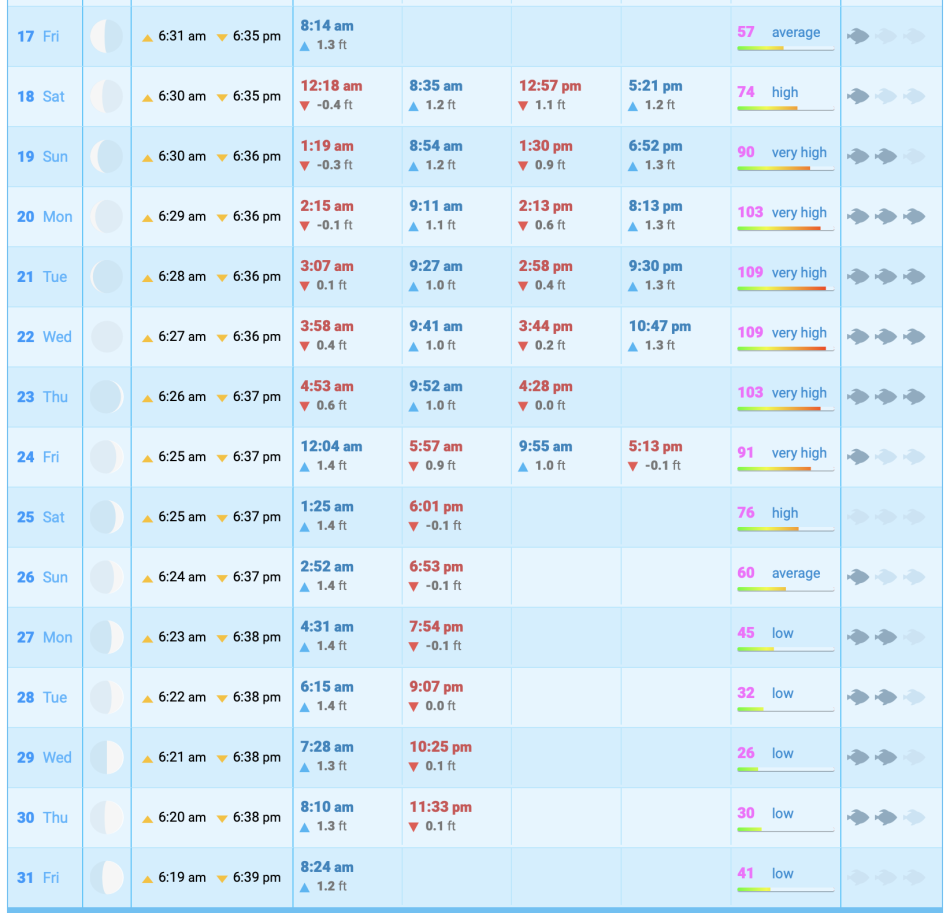Click the 3:58 am low tide entry
Screen dimensions: 950x913
327,326
